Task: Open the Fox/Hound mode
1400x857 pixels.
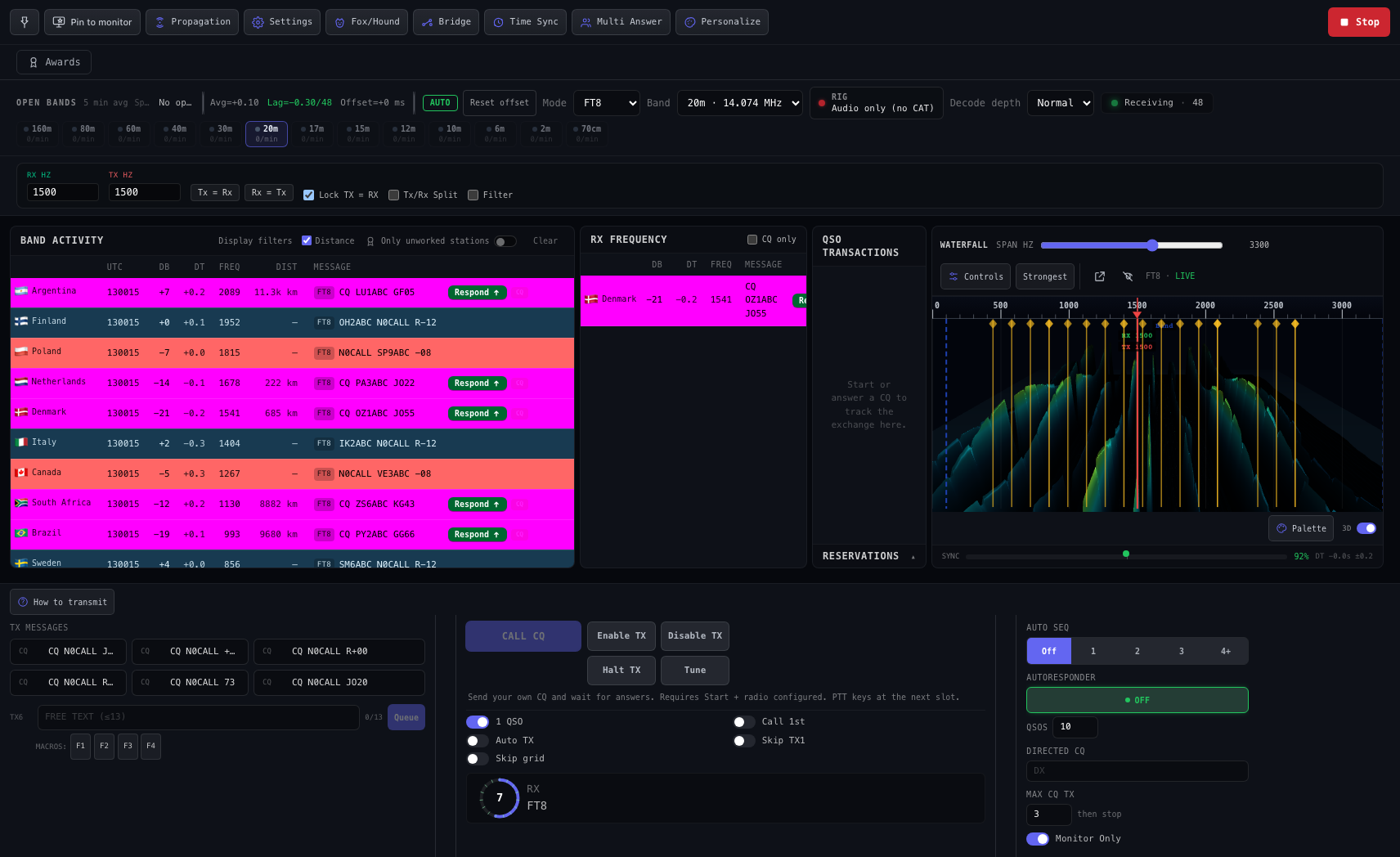Action: point(366,22)
